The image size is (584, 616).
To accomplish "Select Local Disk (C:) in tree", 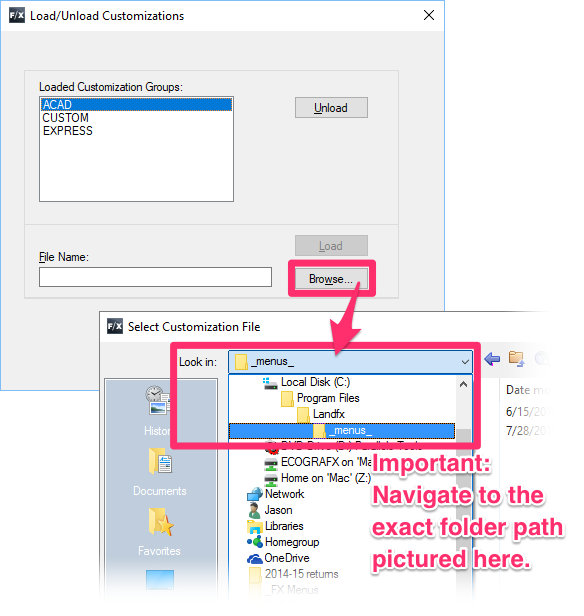I will 306,382.
